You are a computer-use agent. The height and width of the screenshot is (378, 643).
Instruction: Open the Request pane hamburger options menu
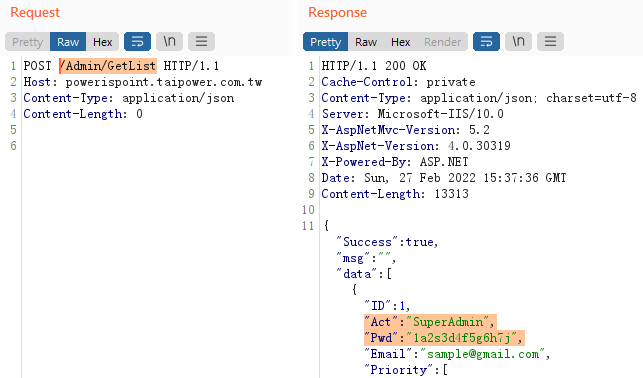point(201,41)
